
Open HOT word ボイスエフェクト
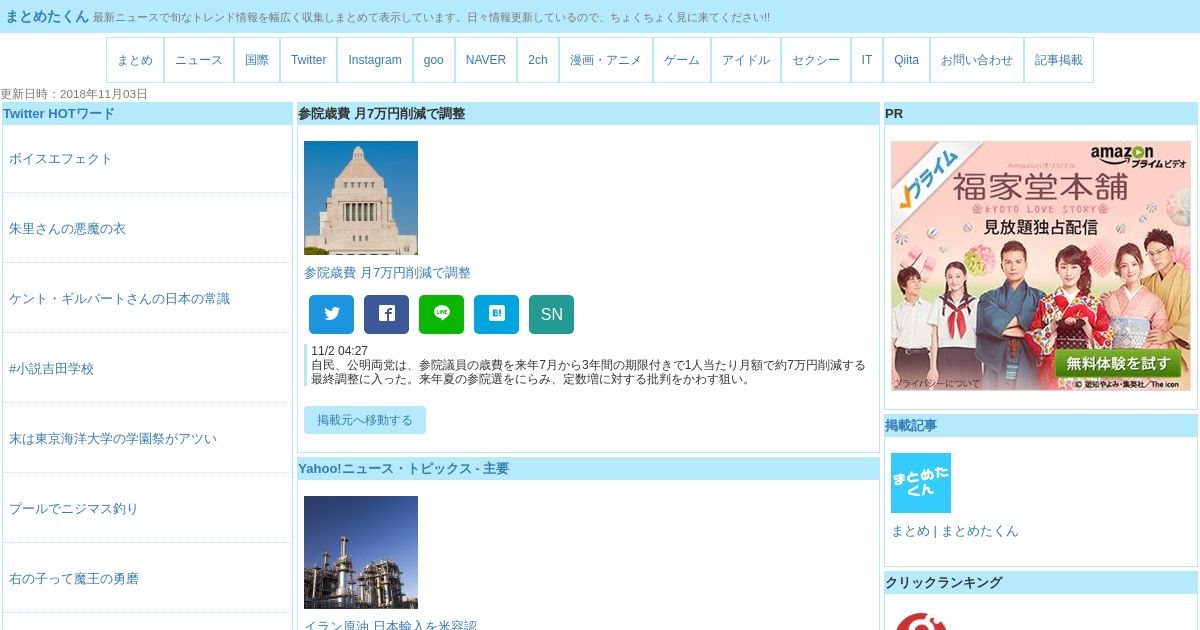click(x=61, y=159)
